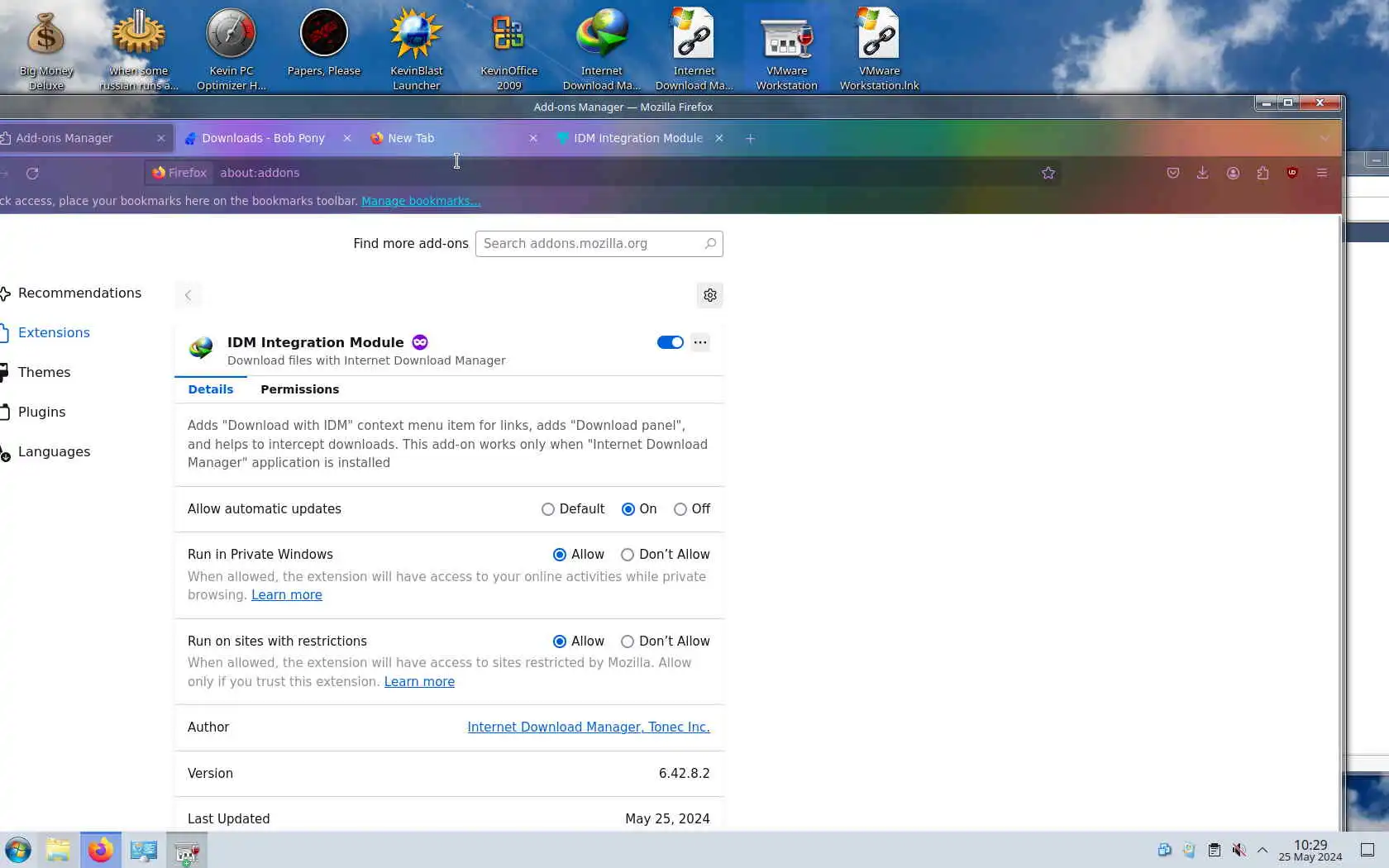
Task: Open KevinOffice 2009 desktop icon
Action: click(509, 48)
